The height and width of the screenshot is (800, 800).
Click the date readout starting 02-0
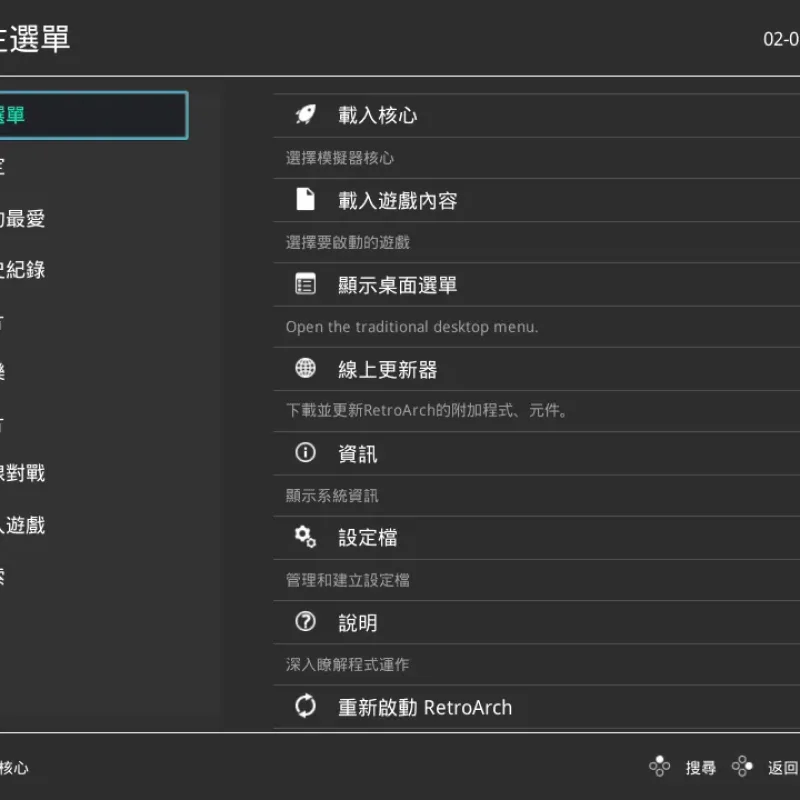point(781,39)
